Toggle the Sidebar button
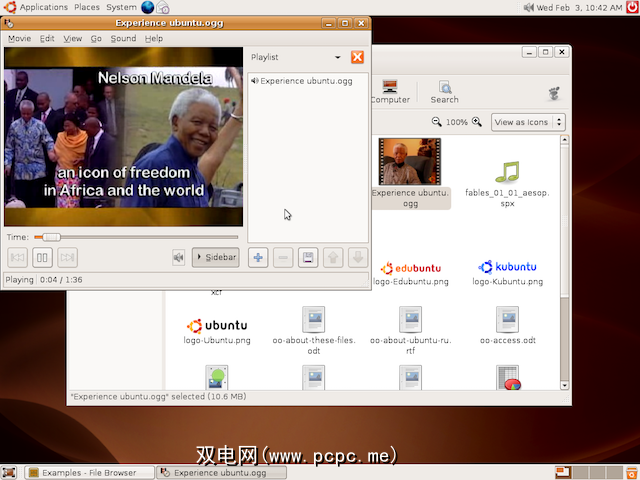Image resolution: width=640 pixels, height=480 pixels. point(216,258)
